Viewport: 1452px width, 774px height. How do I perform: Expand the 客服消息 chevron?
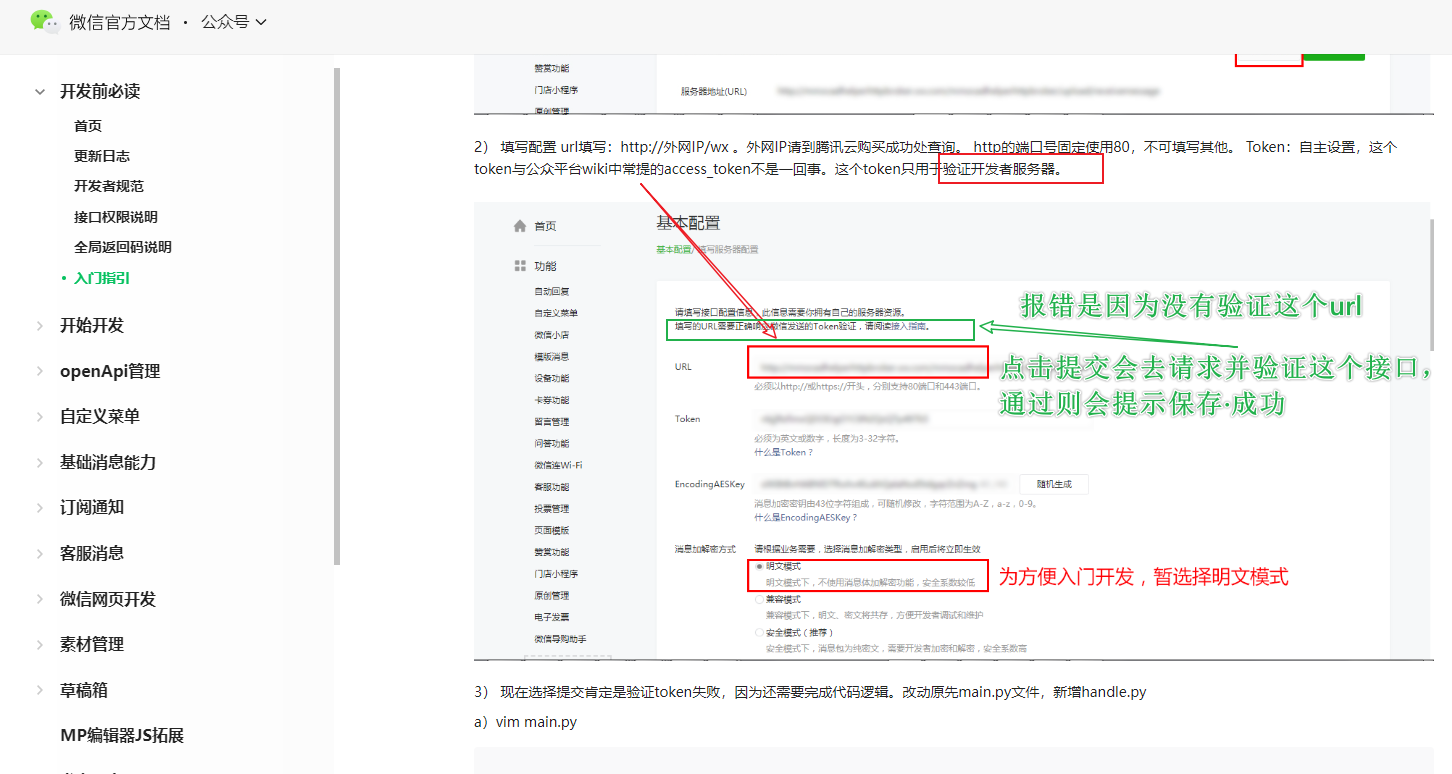pos(40,553)
